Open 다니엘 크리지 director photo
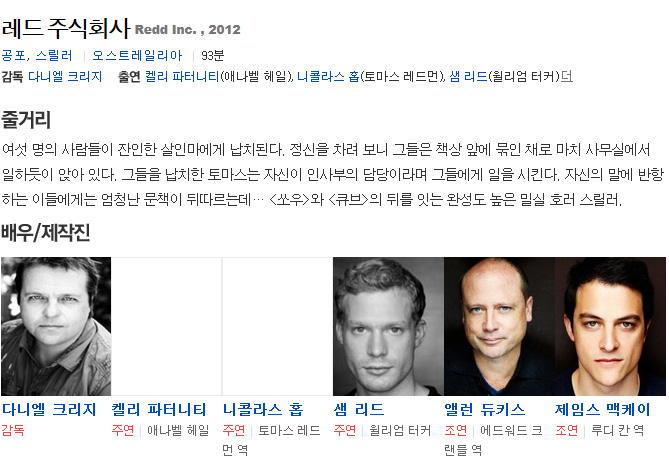Screen dimensions: 669x473 pyautogui.click(x=56, y=326)
